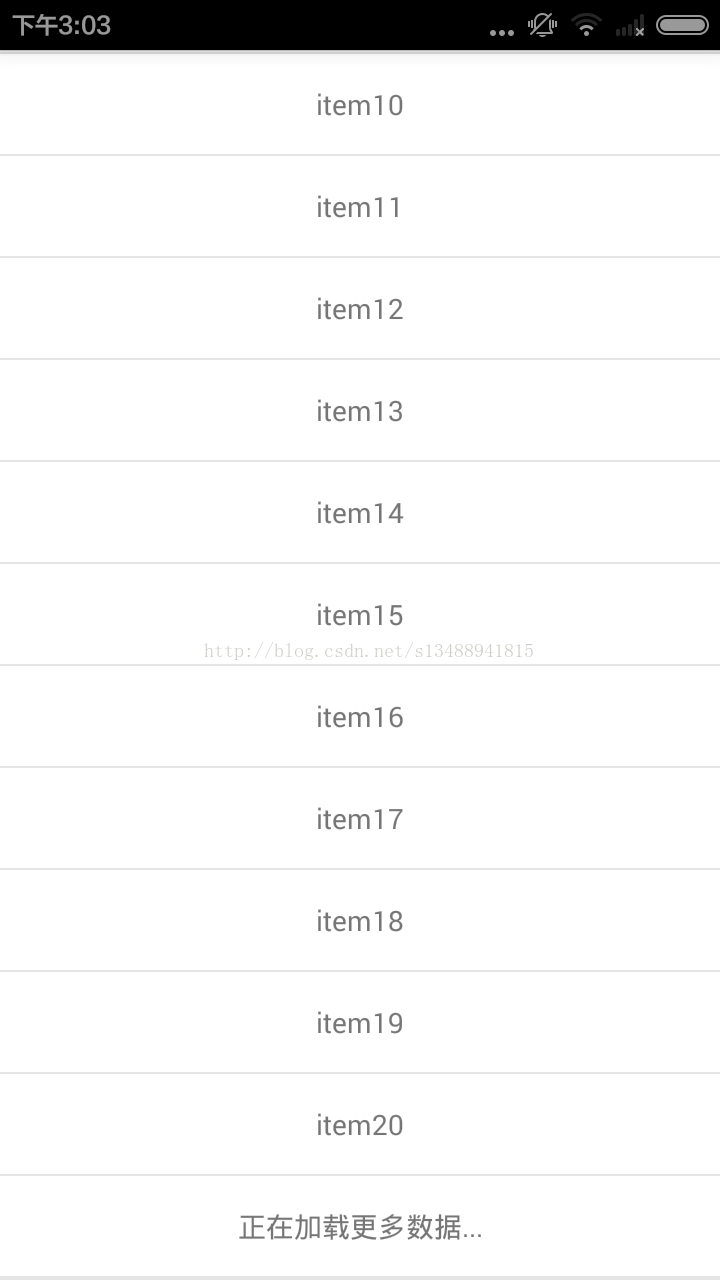The width and height of the screenshot is (720, 1280).
Task: Select item10 in the list
Action: point(360,104)
